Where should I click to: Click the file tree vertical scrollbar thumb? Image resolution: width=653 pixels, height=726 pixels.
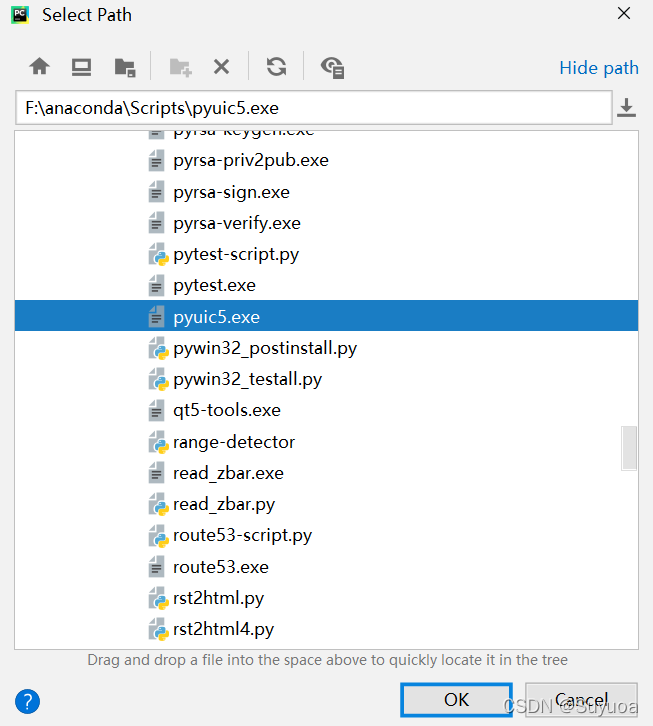[x=629, y=448]
